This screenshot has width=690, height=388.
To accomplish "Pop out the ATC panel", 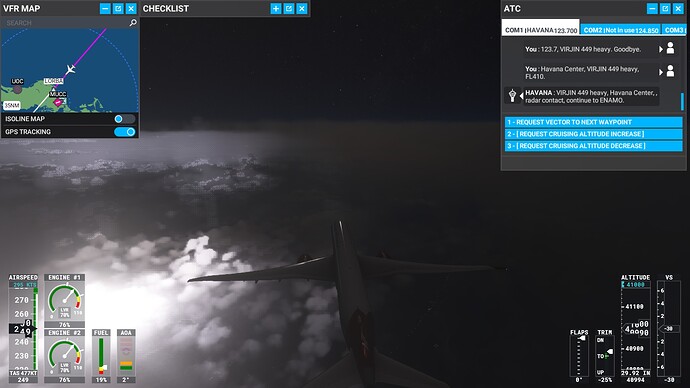I will click(665, 8).
